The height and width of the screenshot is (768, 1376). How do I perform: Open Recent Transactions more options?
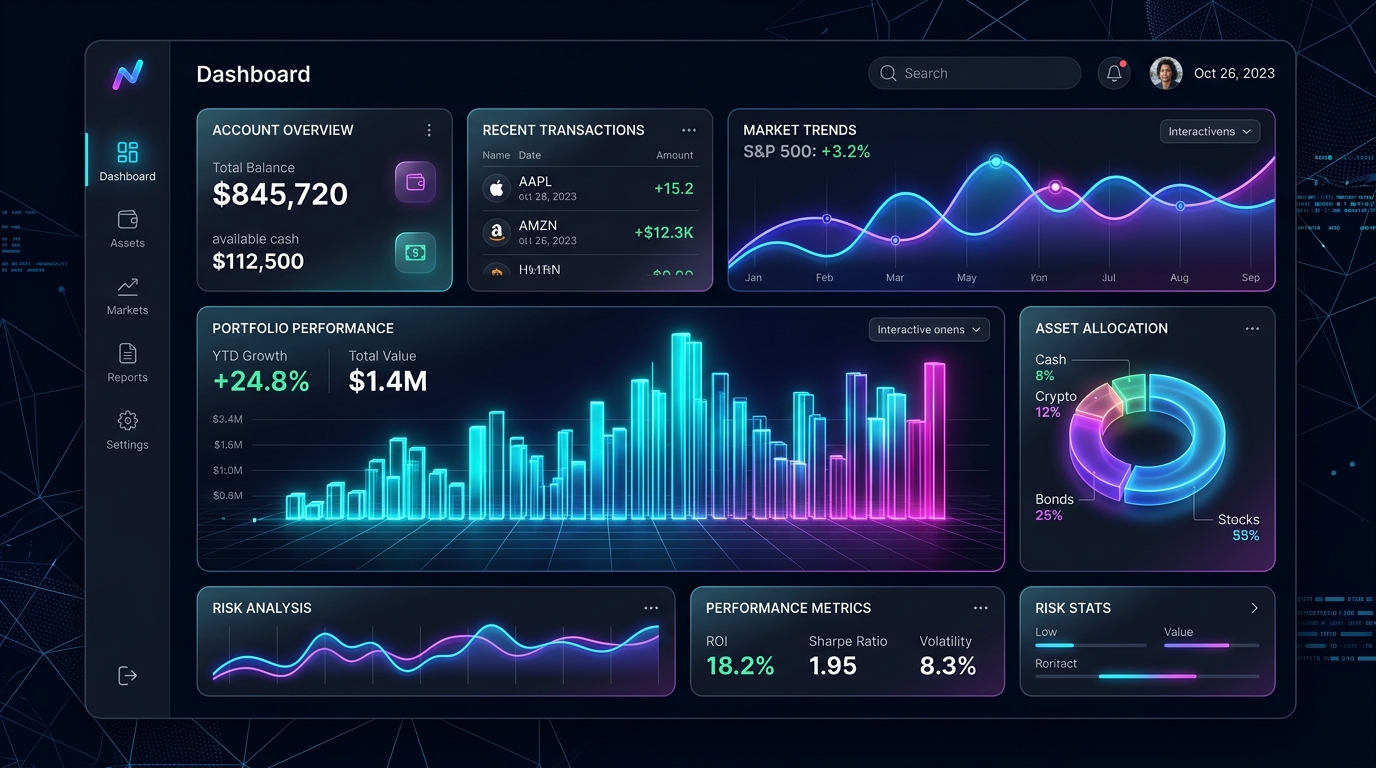tap(688, 130)
